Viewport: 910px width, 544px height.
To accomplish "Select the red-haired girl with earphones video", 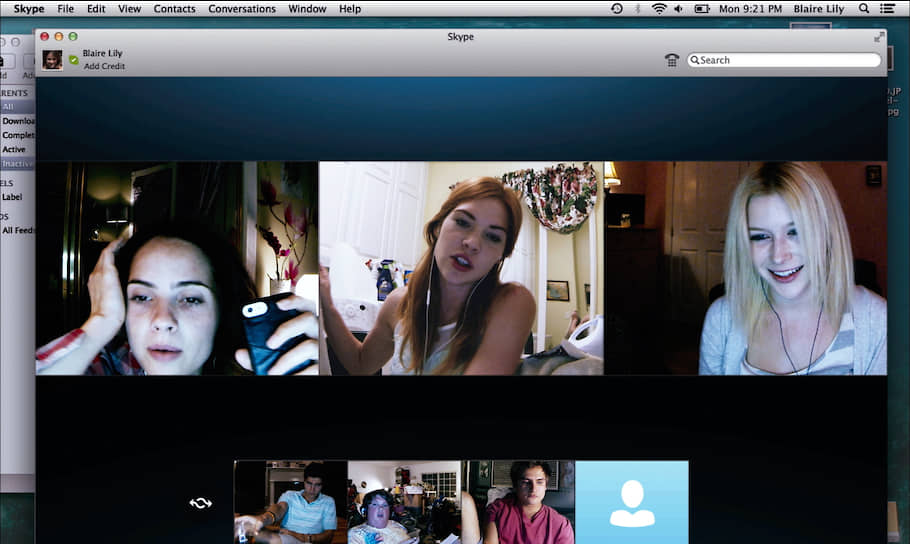I will (461, 268).
